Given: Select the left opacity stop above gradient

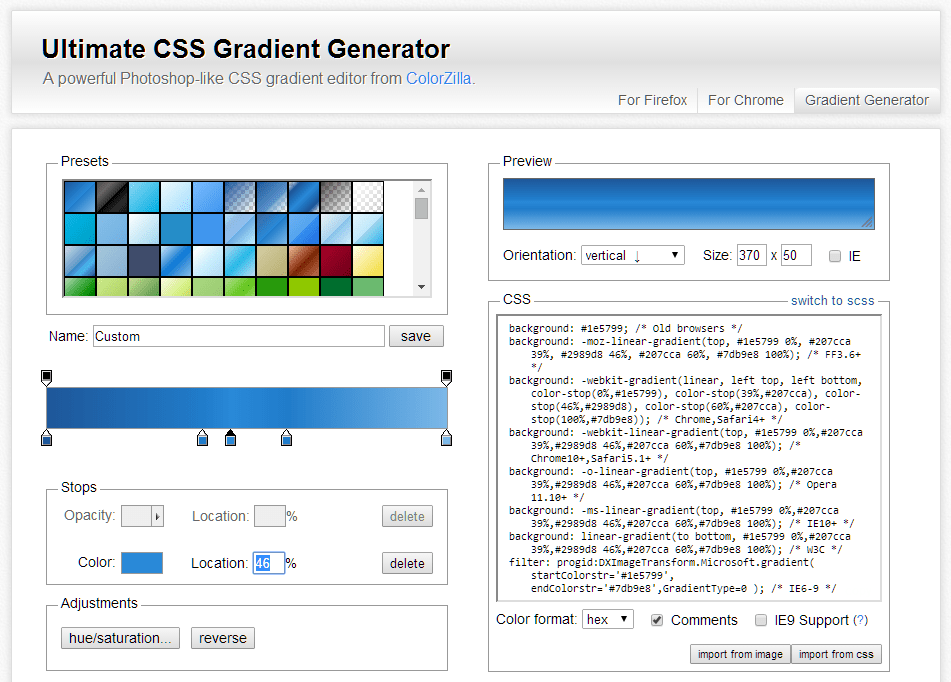Looking at the screenshot, I should 46,377.
